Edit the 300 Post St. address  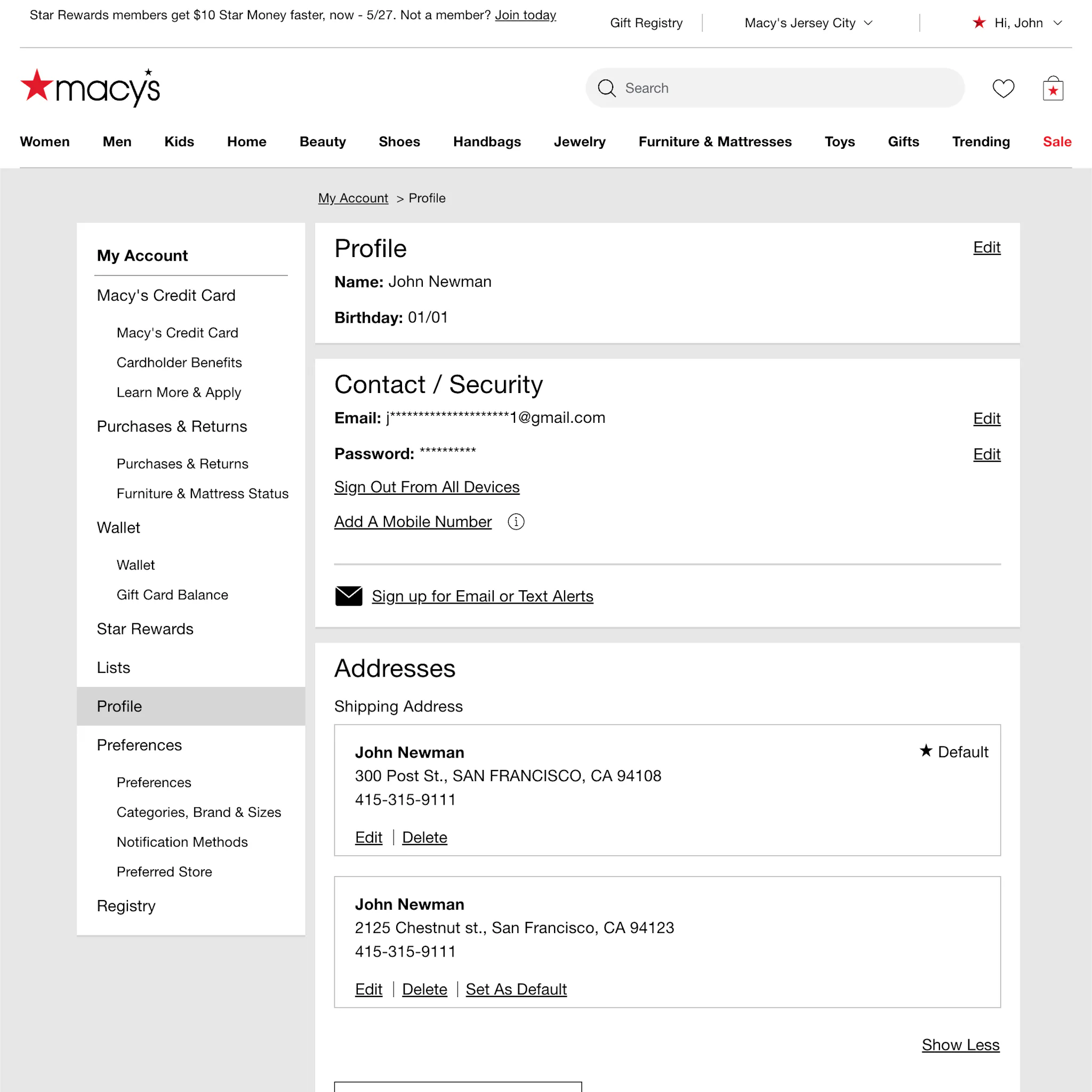368,837
